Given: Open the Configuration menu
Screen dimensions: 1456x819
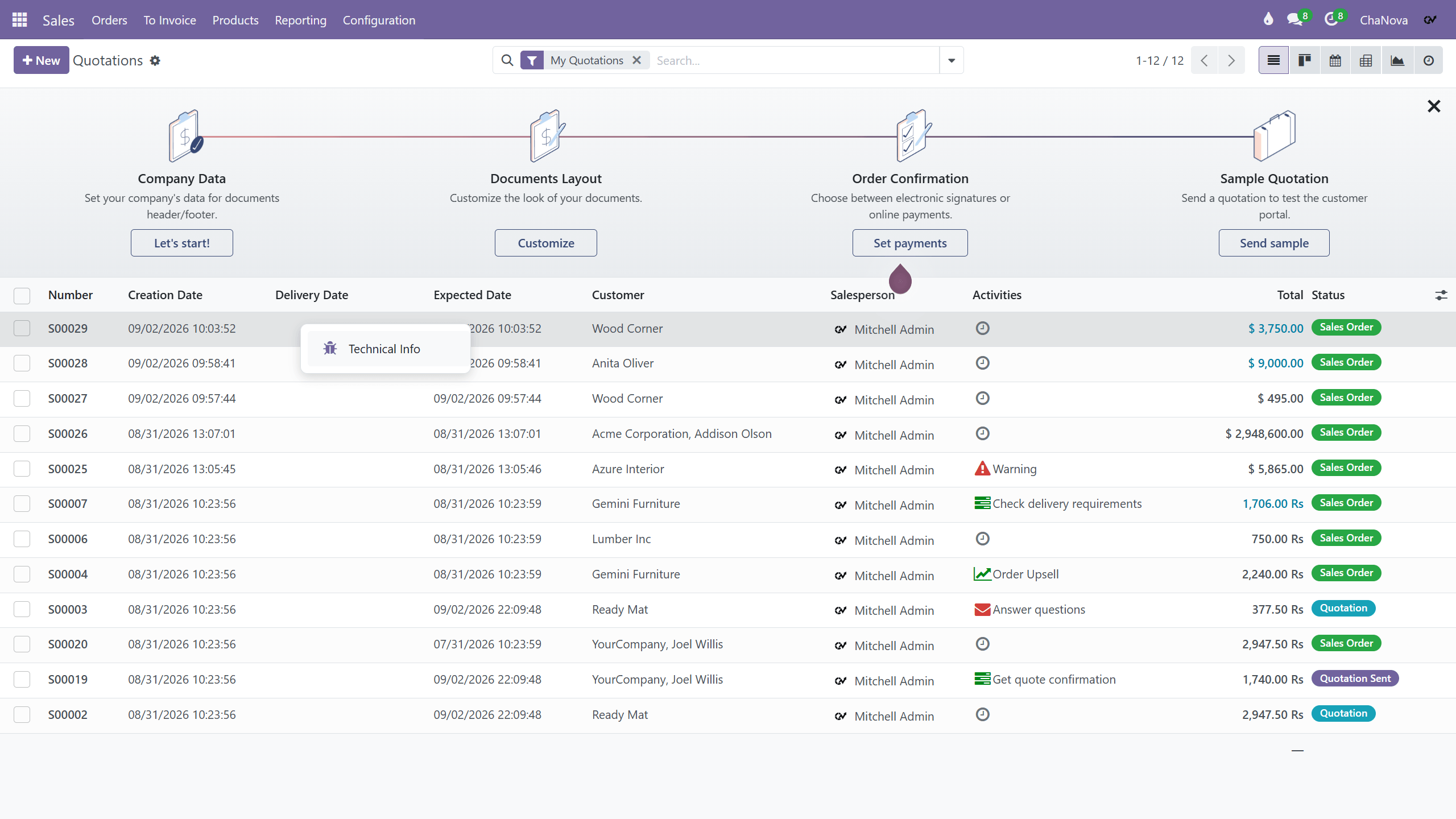Looking at the screenshot, I should tap(379, 20).
